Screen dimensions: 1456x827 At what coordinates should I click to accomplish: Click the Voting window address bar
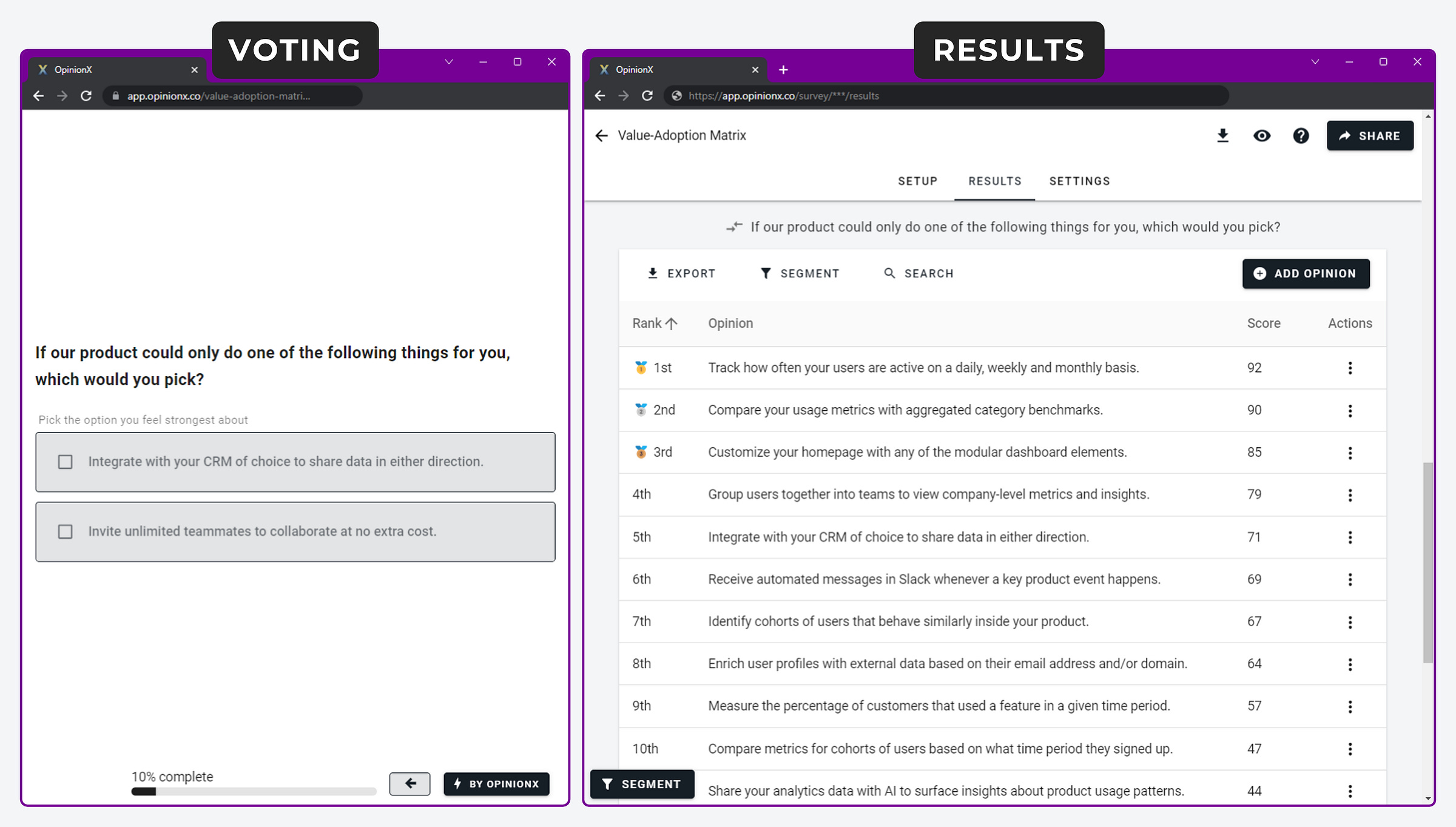click(233, 96)
